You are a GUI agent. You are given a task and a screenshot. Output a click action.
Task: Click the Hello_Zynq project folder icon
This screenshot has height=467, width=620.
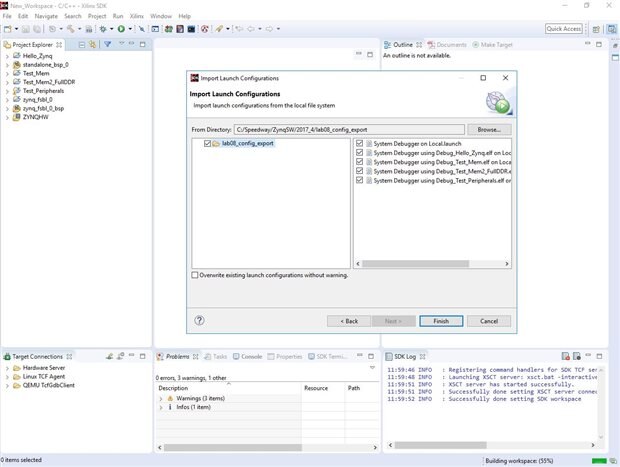16,56
